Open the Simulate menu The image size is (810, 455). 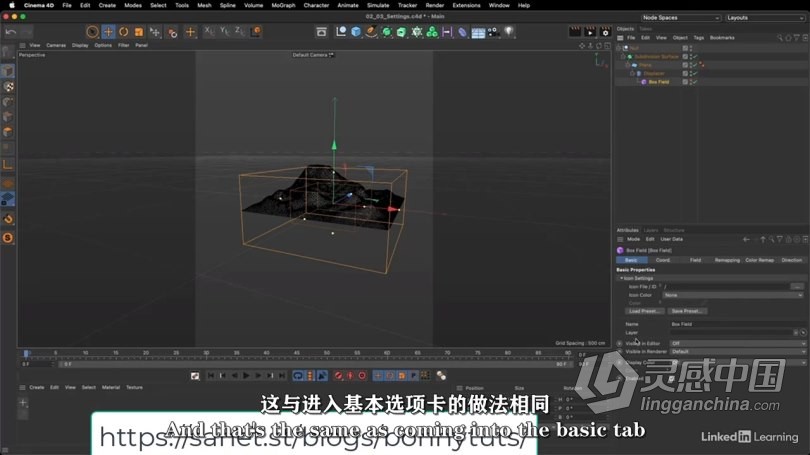tap(378, 5)
